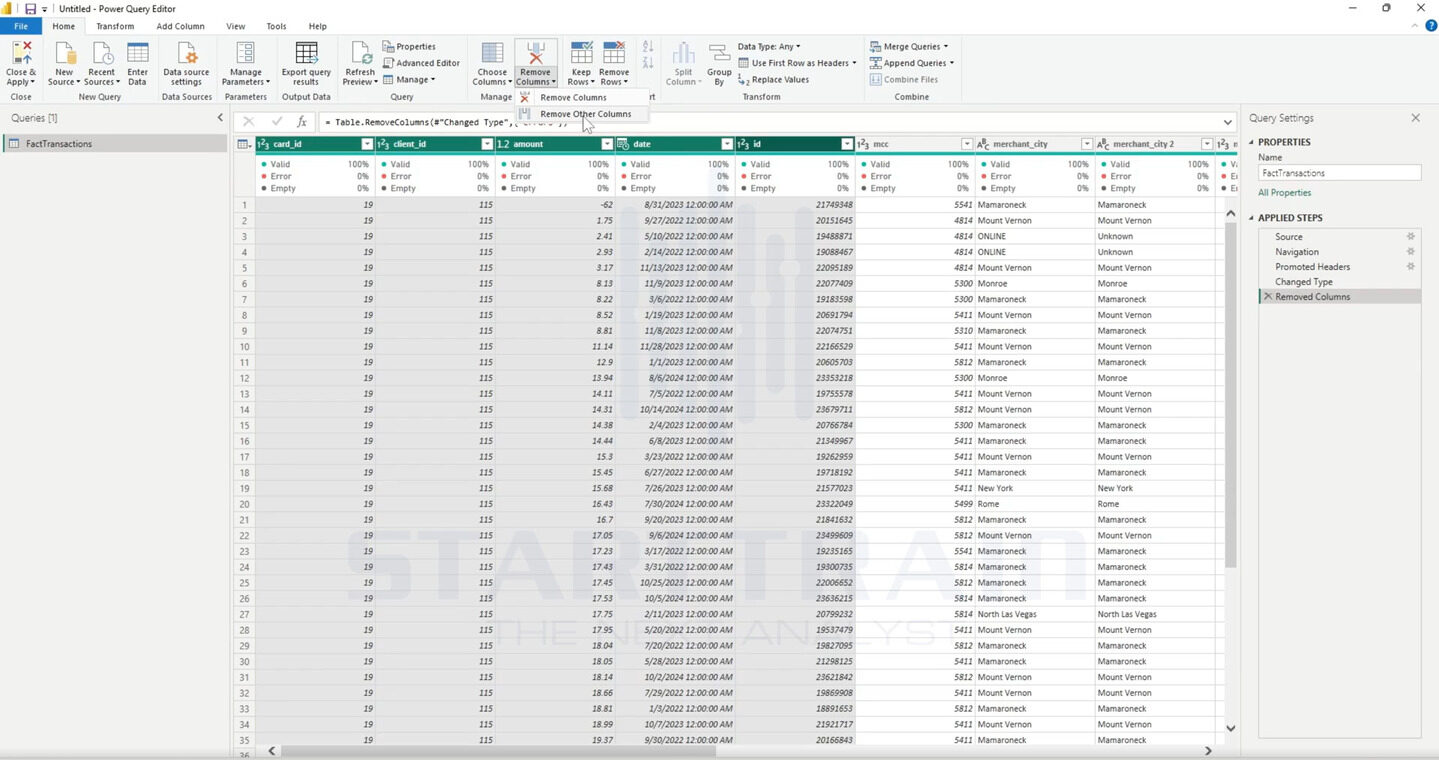Click the Remove Rows icon
The image size is (1439, 760).
tap(614, 53)
